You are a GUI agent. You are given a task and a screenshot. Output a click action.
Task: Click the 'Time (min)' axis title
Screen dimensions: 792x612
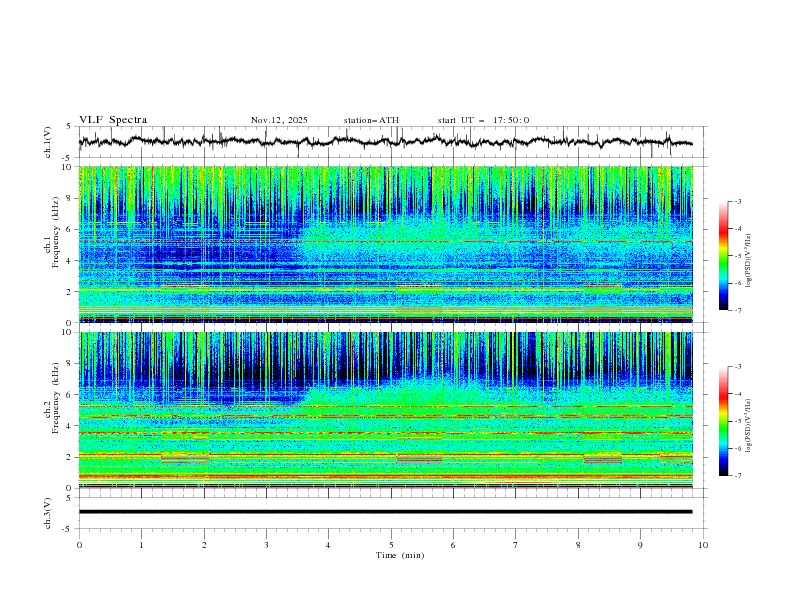click(x=400, y=555)
